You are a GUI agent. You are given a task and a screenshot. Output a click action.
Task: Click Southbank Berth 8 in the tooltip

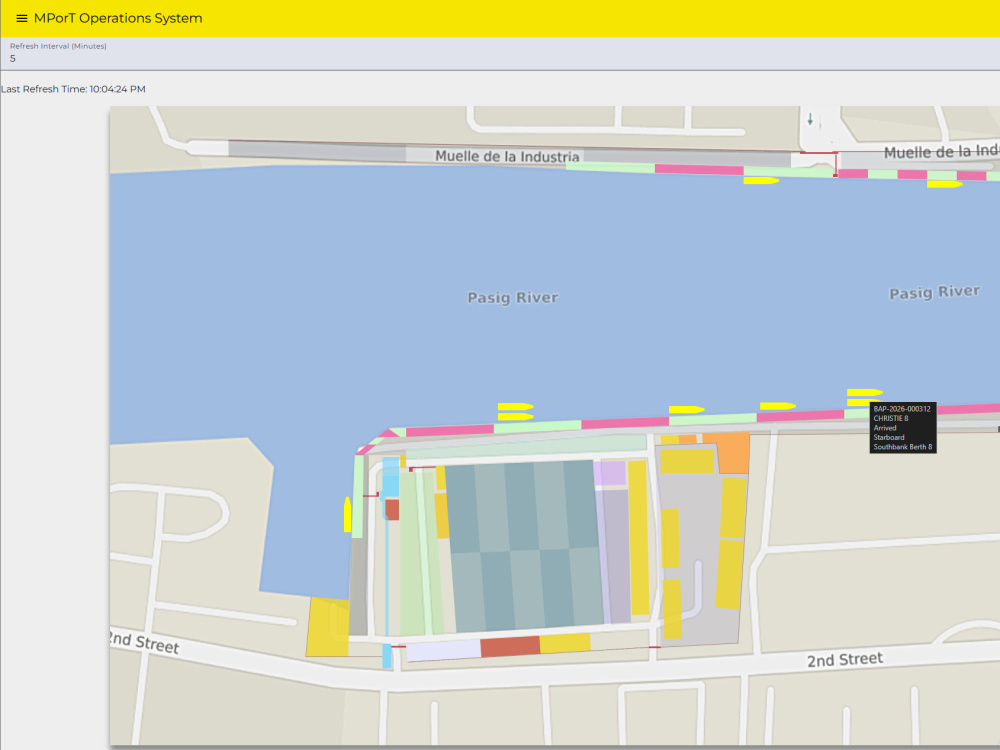pyautogui.click(x=902, y=447)
